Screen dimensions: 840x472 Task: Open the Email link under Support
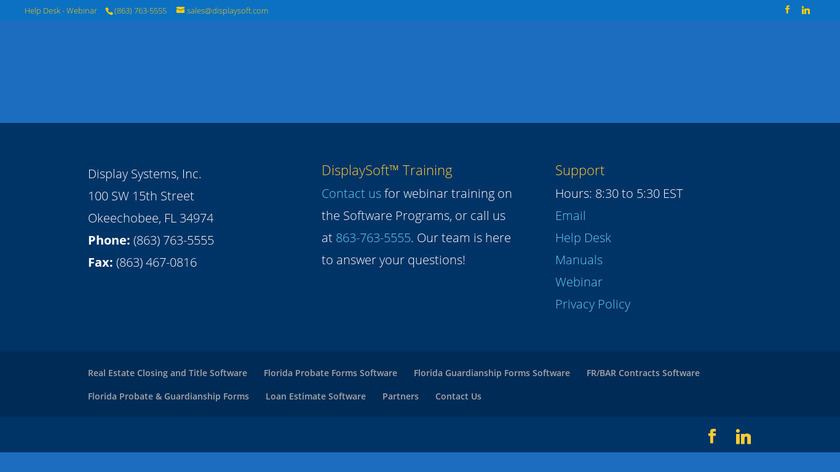(x=570, y=216)
